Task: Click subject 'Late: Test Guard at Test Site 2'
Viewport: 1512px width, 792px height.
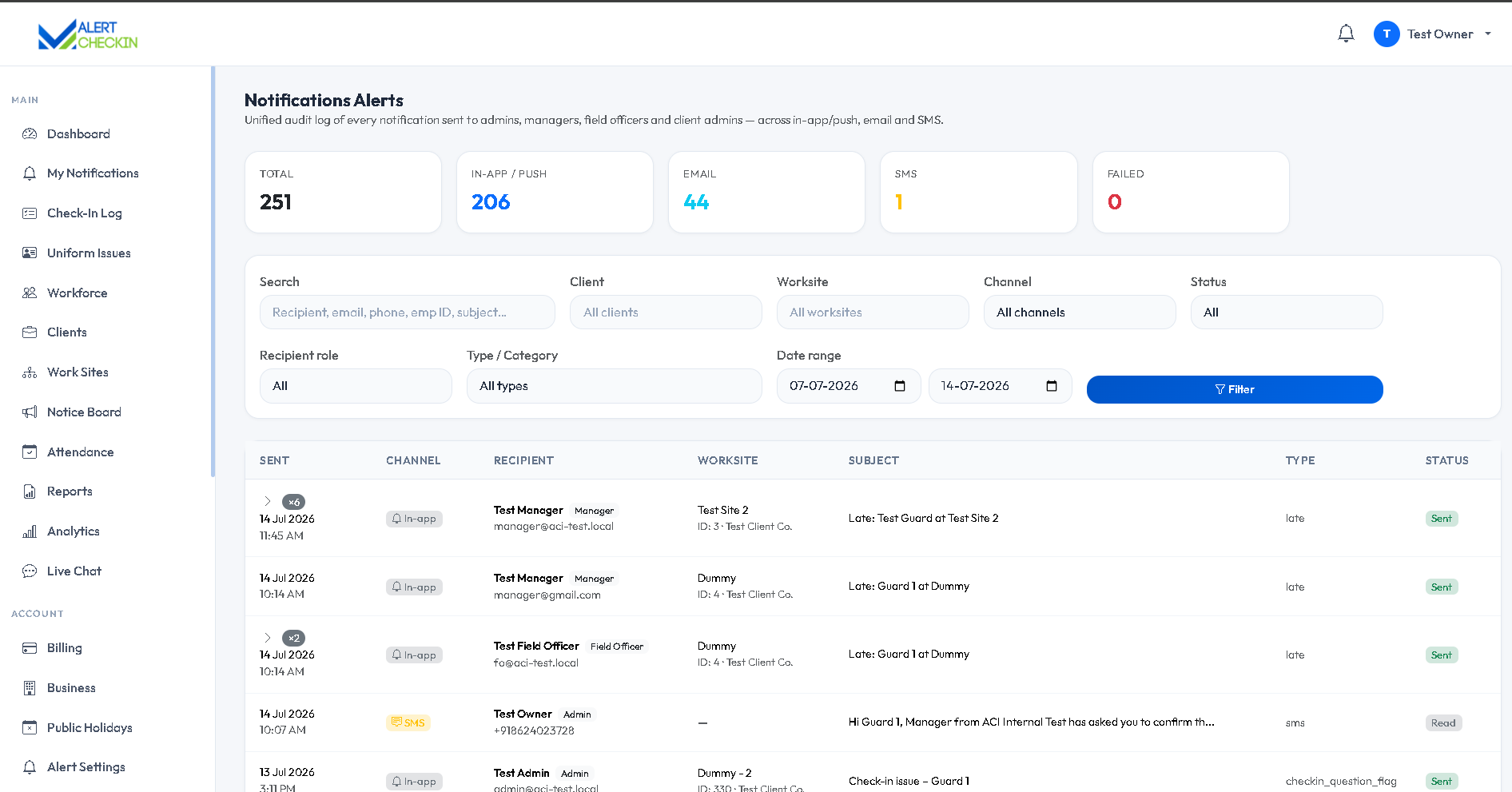Action: click(923, 518)
